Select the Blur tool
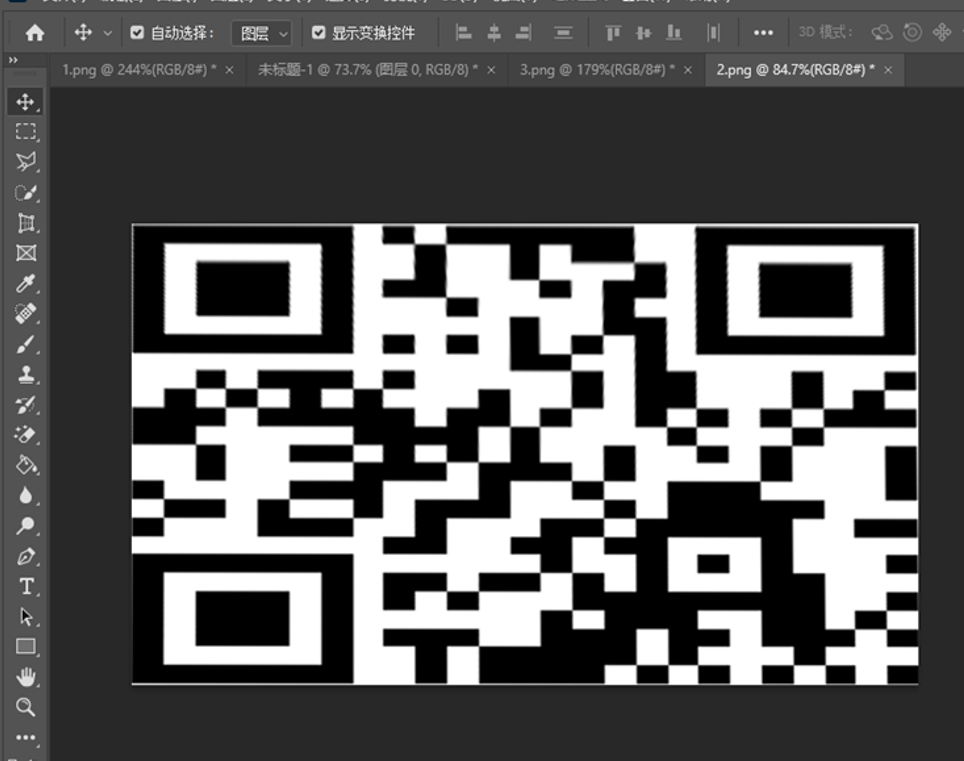This screenshot has width=964, height=761. tap(25, 495)
